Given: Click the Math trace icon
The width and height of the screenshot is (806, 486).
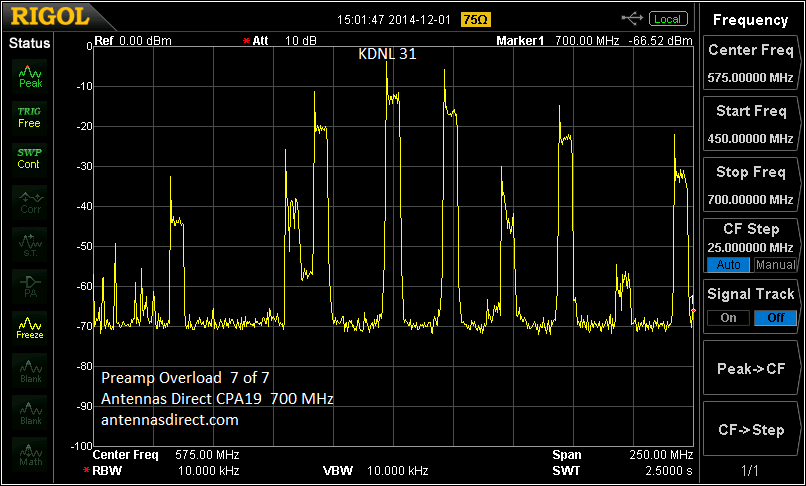Looking at the screenshot, I should click(30, 453).
